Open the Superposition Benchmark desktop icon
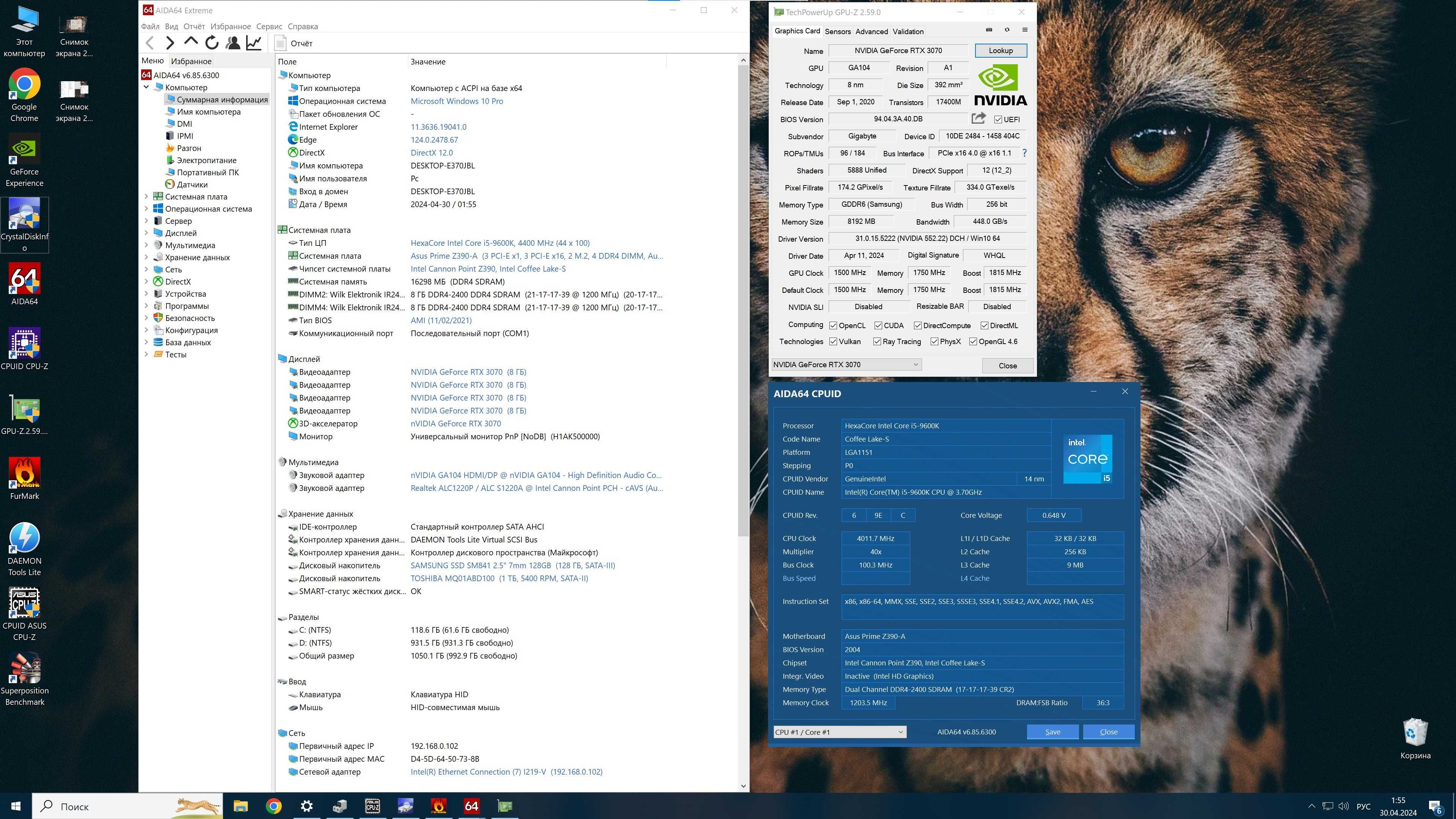The height and width of the screenshot is (819, 1456). [24, 679]
